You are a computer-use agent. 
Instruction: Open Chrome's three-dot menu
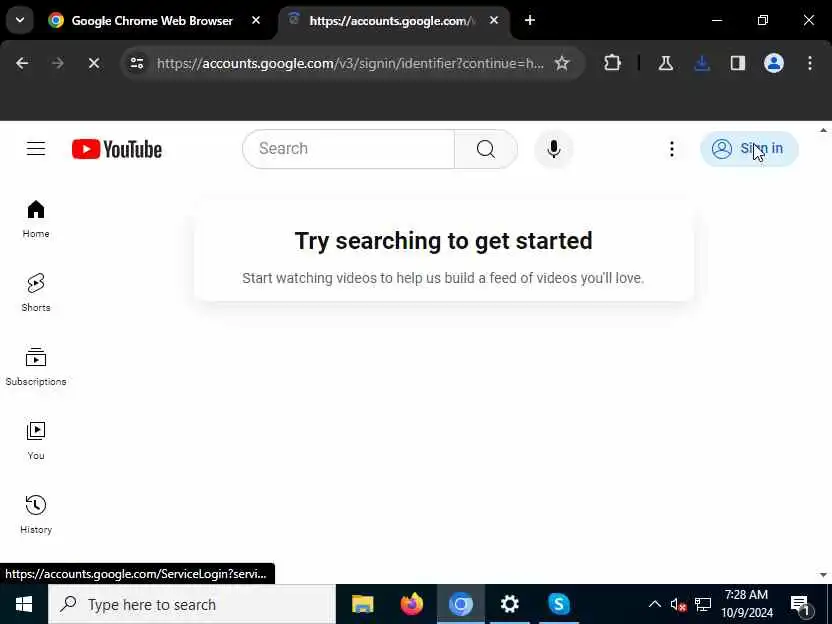(x=810, y=64)
